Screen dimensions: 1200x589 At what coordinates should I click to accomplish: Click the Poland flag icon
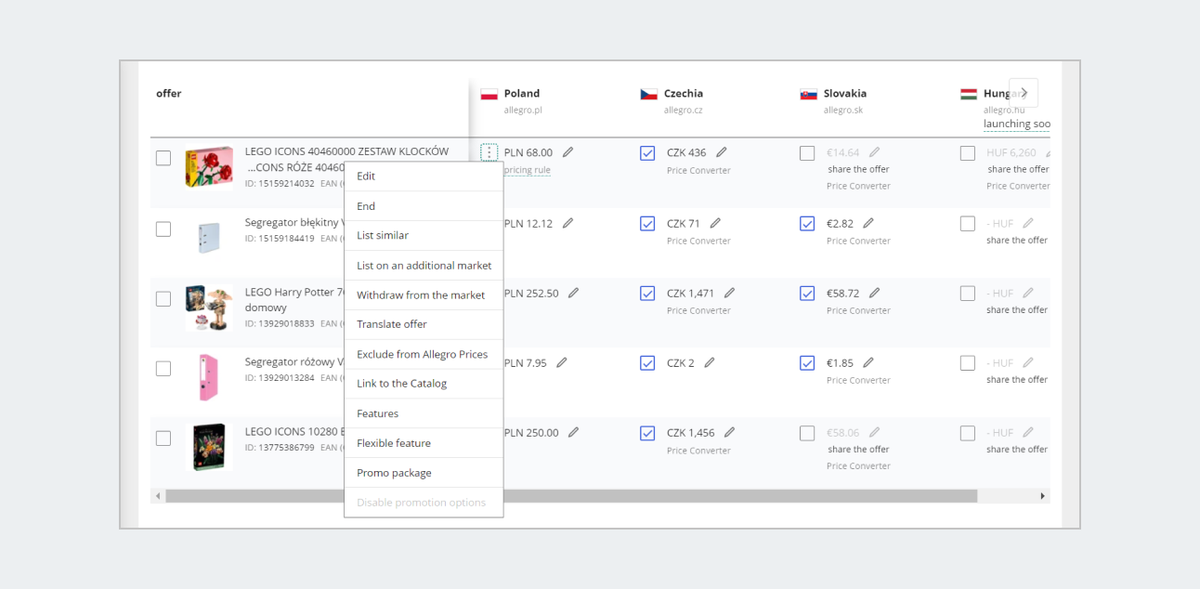tap(489, 94)
